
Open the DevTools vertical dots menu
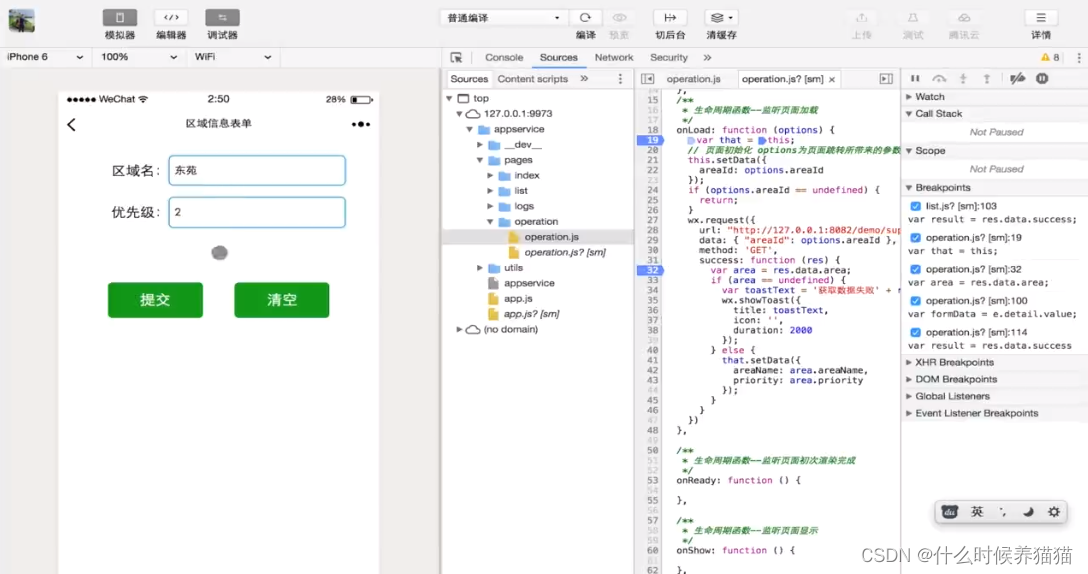click(x=1078, y=58)
